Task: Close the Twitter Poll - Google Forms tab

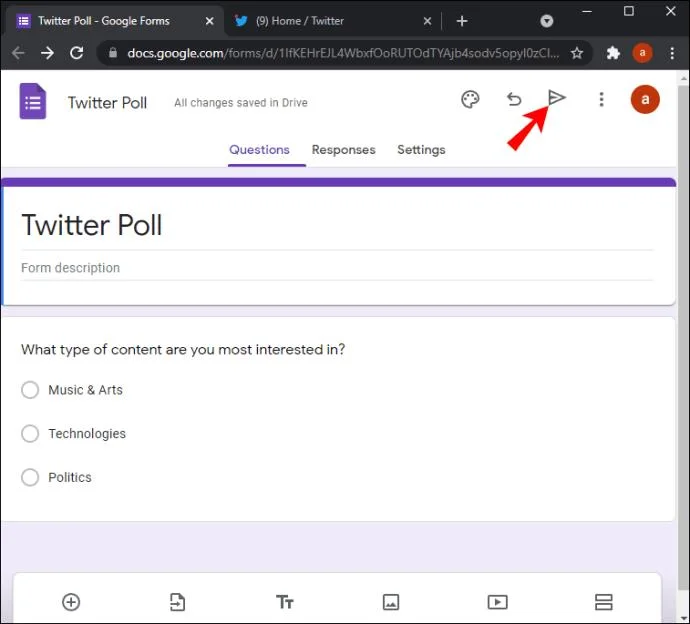Action: [x=209, y=21]
